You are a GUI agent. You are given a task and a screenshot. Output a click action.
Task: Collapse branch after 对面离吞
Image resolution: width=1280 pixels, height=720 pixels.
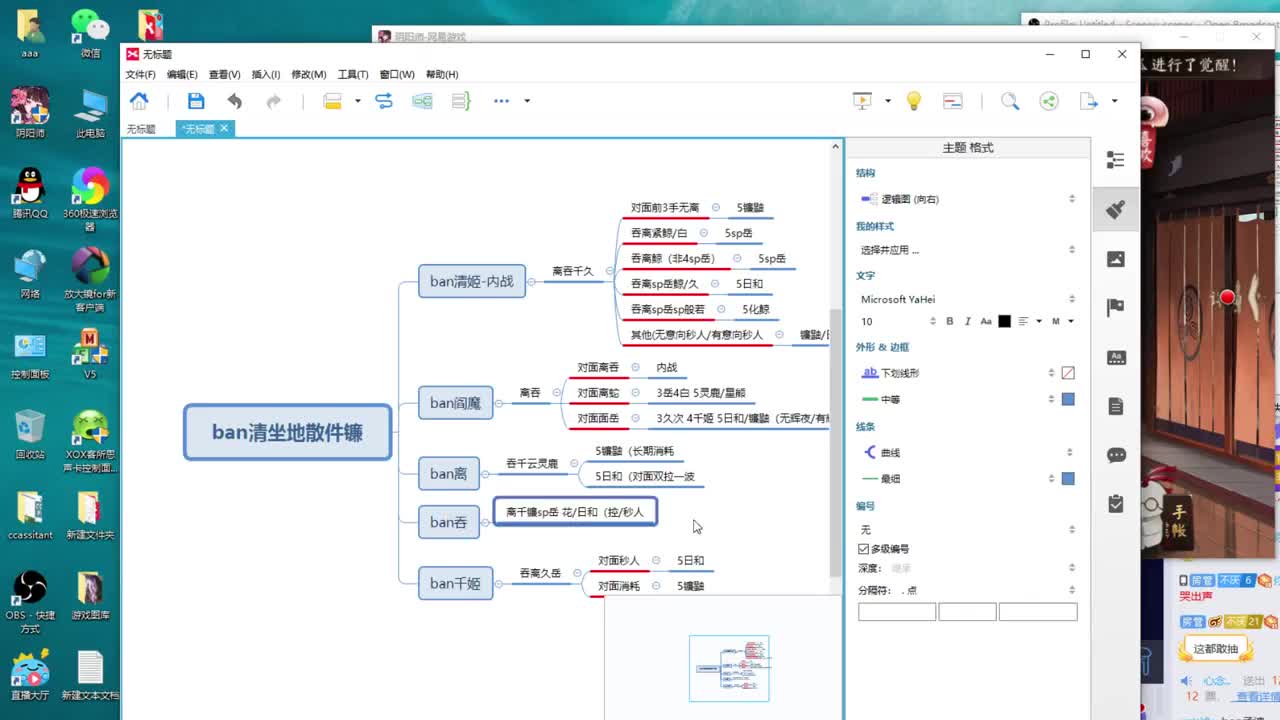(x=636, y=367)
